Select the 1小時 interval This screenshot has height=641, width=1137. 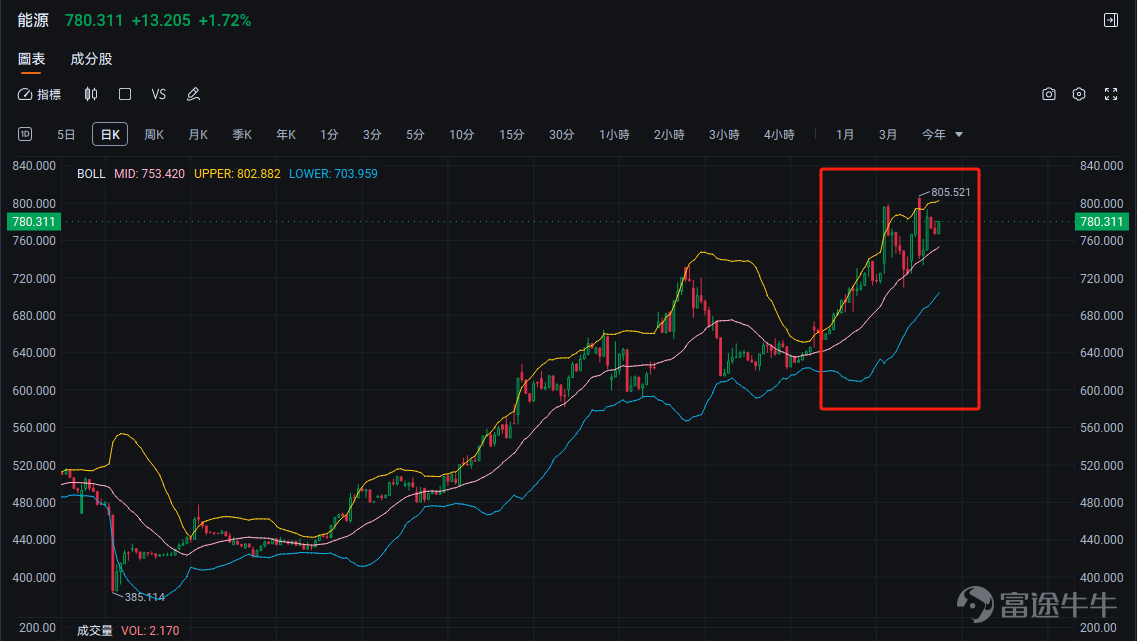point(614,135)
